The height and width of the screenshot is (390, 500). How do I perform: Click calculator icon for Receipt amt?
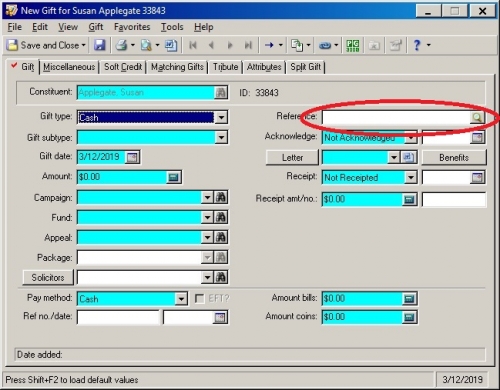coord(409,199)
